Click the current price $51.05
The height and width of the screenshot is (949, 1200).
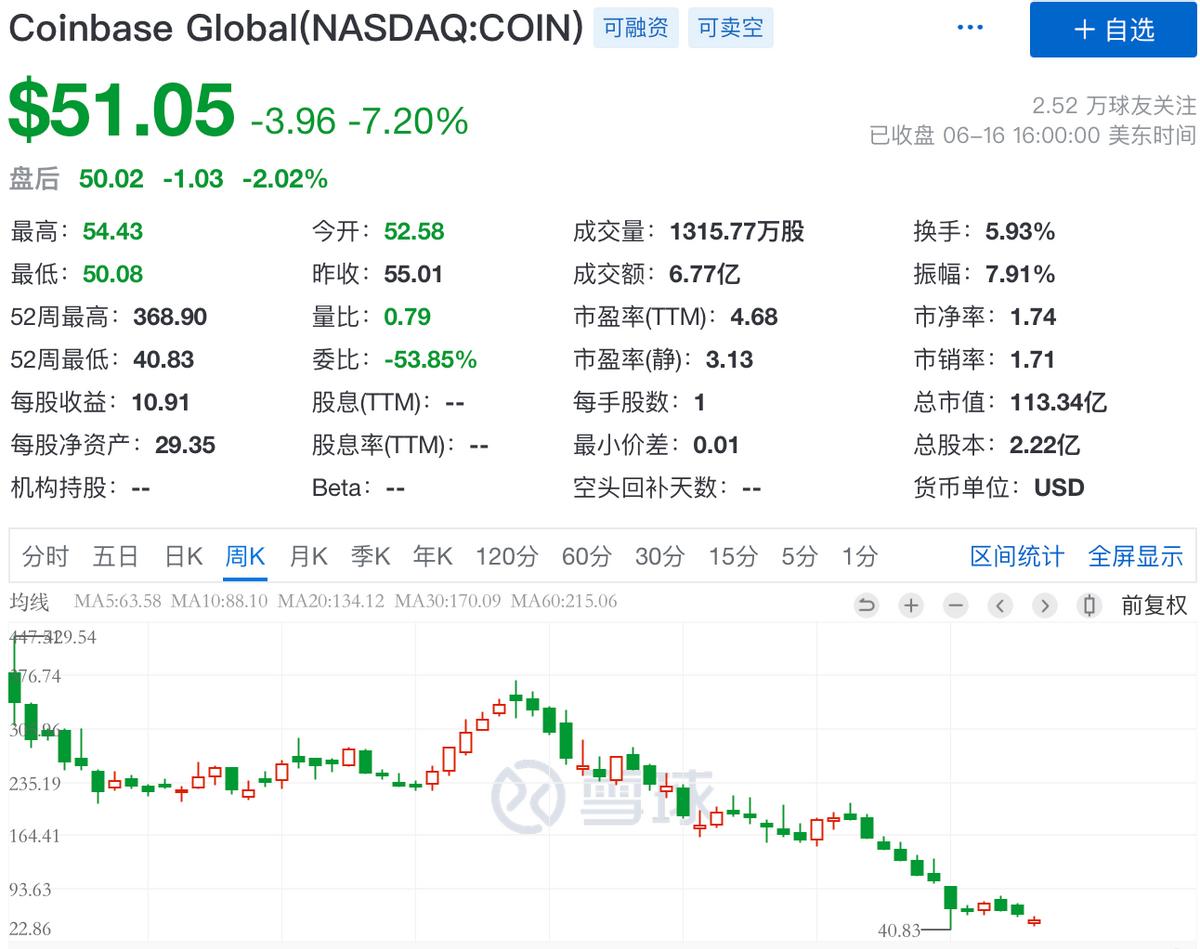click(x=122, y=111)
